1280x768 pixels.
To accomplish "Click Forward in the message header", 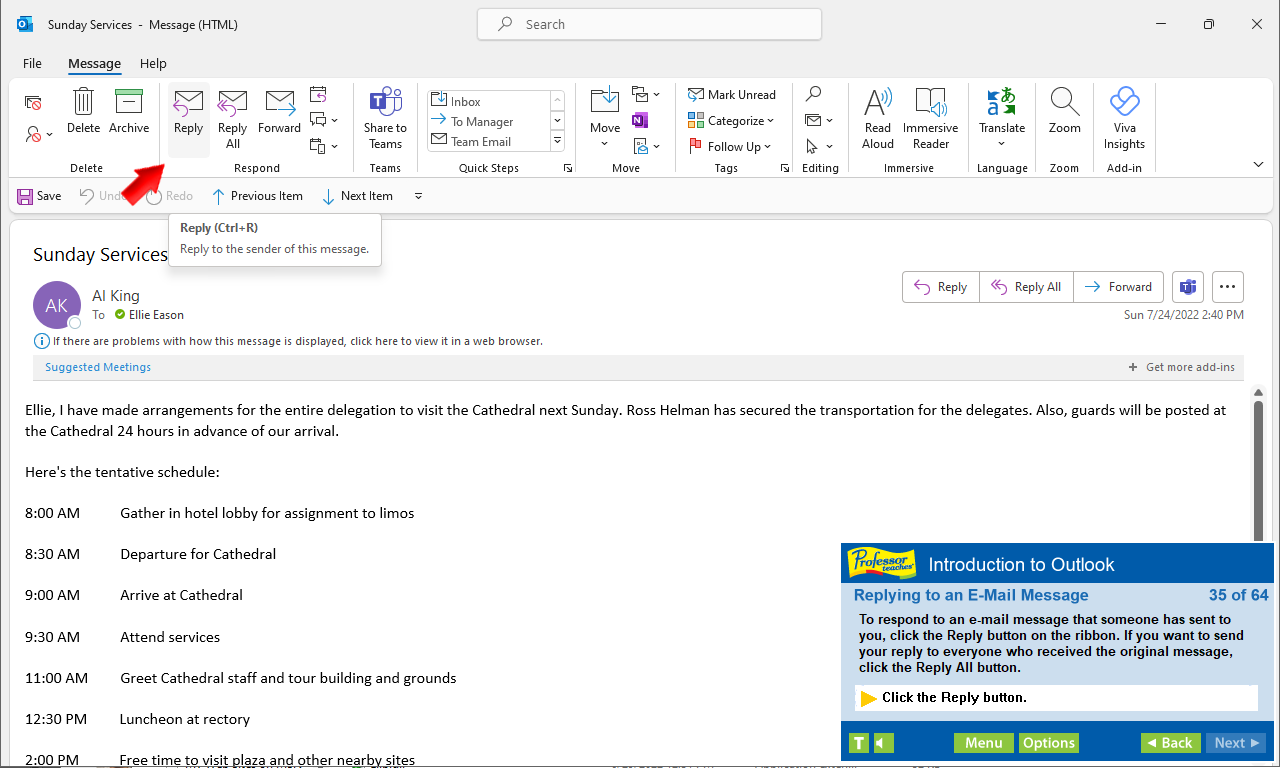I will coord(1119,287).
